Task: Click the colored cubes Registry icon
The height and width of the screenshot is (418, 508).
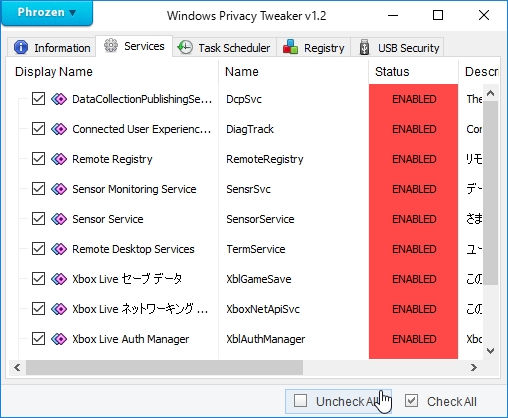Action: [x=290, y=47]
